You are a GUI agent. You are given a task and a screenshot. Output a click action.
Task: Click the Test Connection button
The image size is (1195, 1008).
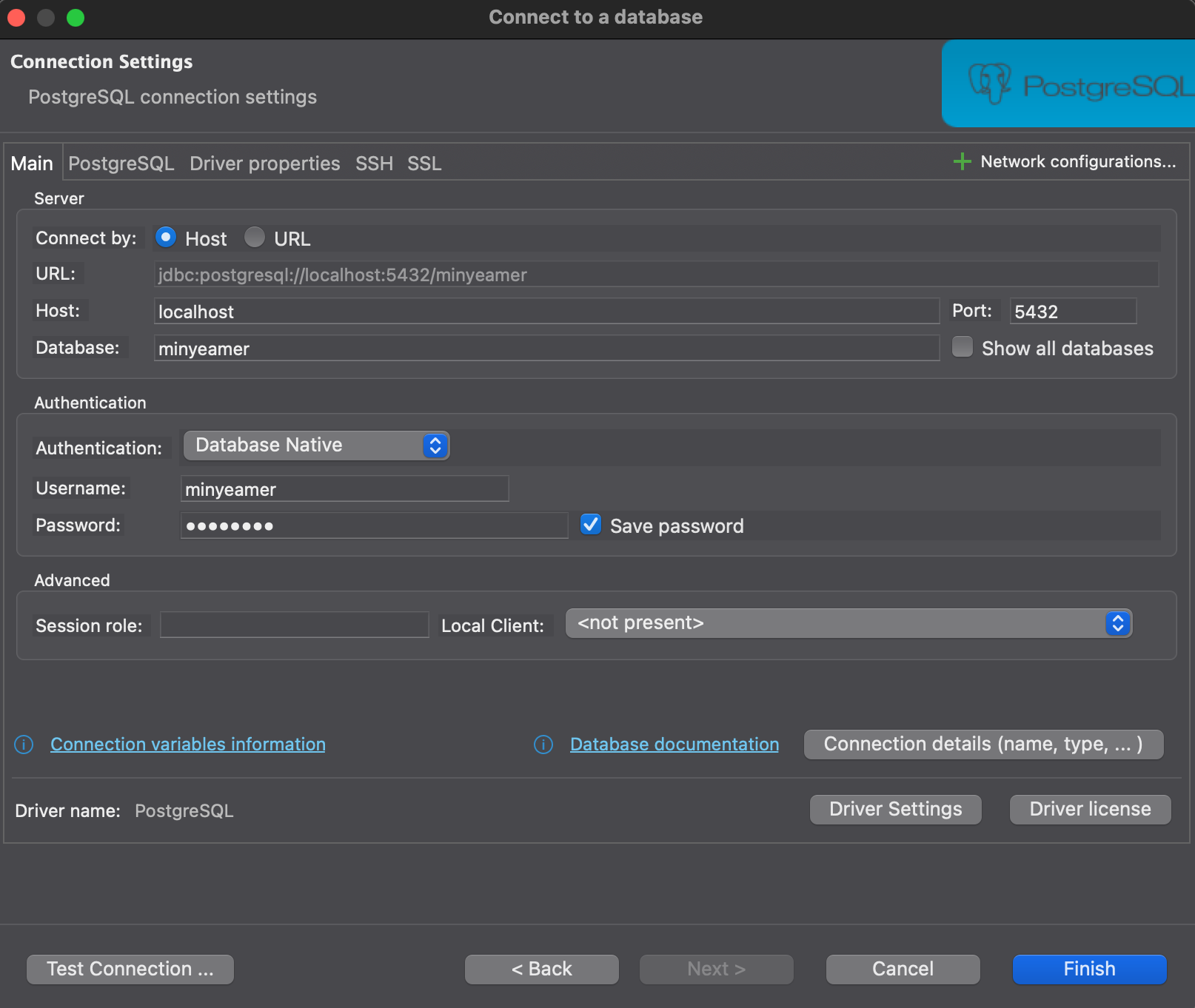[x=130, y=970]
